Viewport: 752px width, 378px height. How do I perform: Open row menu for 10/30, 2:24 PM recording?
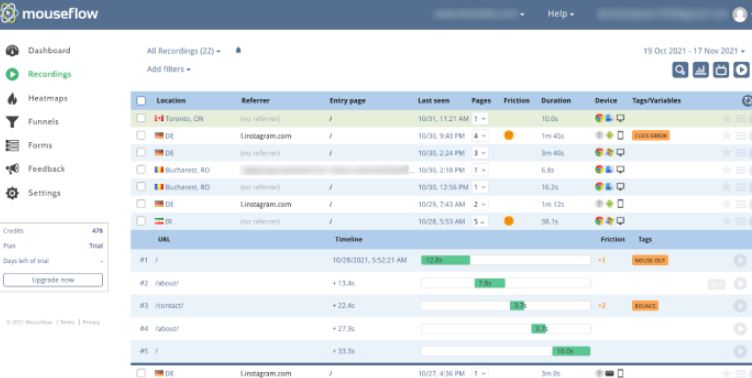click(x=741, y=153)
